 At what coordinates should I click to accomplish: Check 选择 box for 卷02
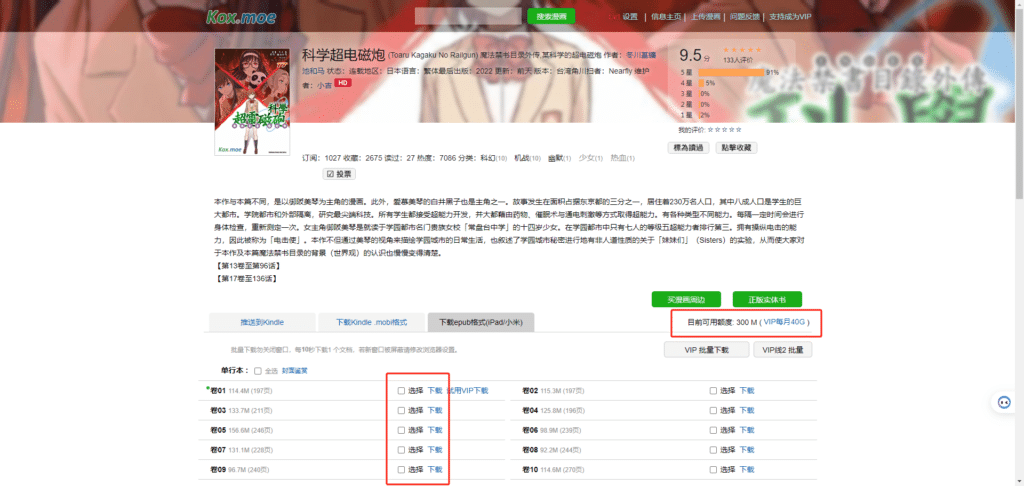(x=713, y=391)
